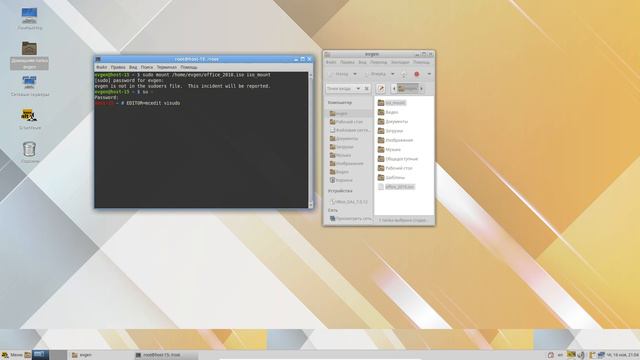Image resolution: width=640 pixels, height=360 pixels.
Task: Select the Общедоступные folder in file list
Action: click(x=398, y=158)
